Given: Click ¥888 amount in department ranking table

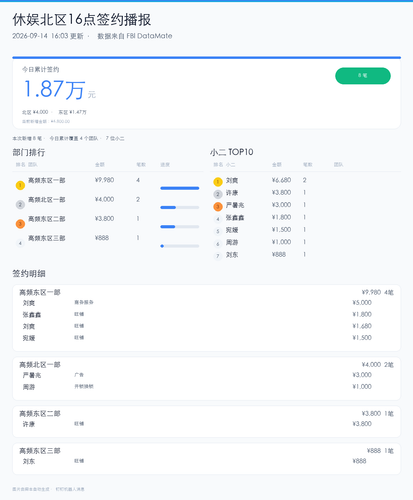Looking at the screenshot, I should (102, 238).
